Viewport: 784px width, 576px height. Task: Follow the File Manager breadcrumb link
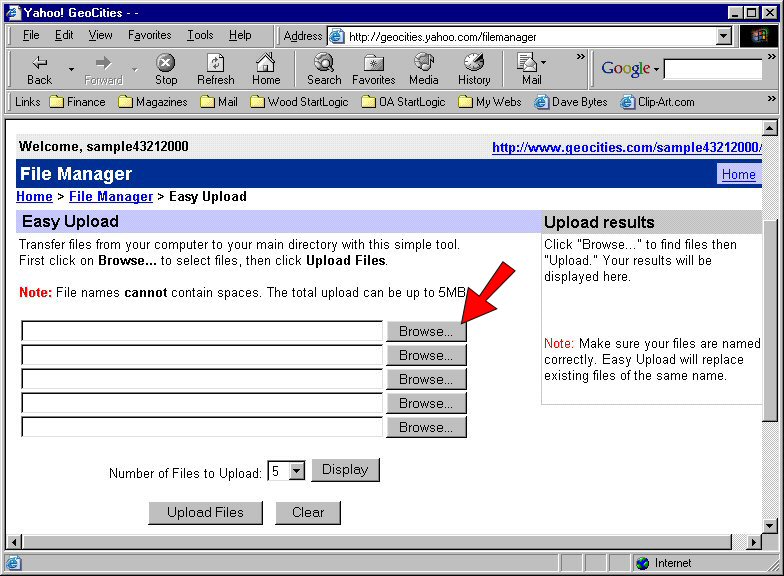point(111,196)
